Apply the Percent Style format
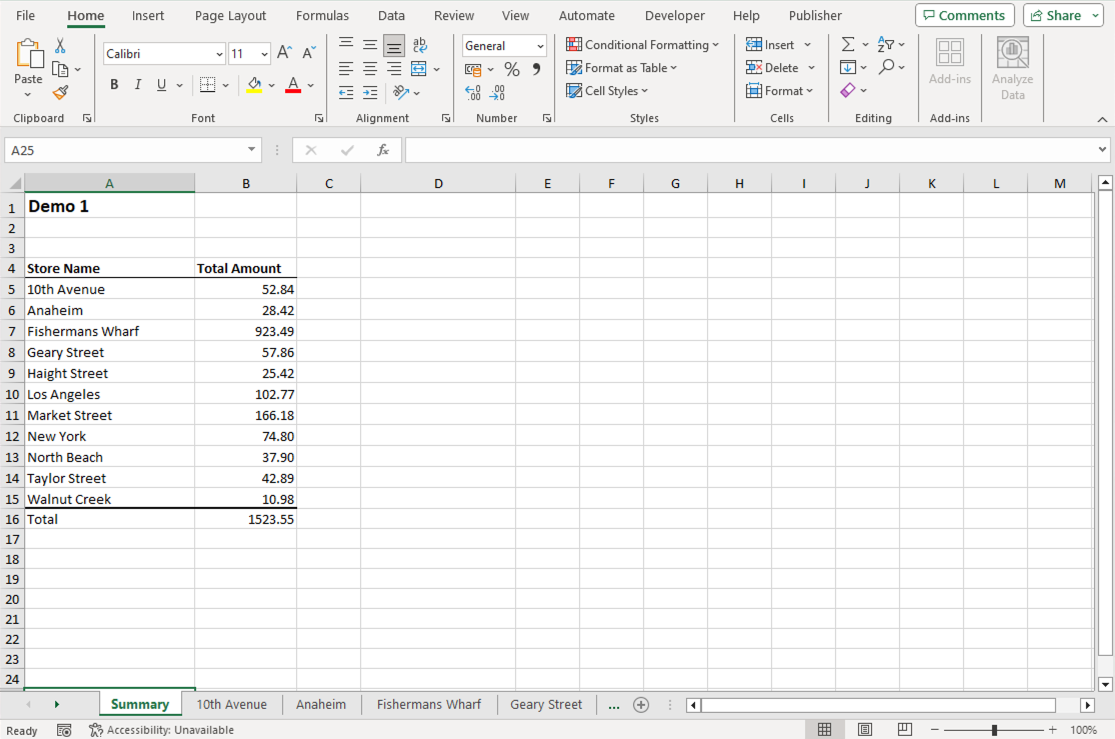Viewport: 1115px width, 739px height. (511, 69)
